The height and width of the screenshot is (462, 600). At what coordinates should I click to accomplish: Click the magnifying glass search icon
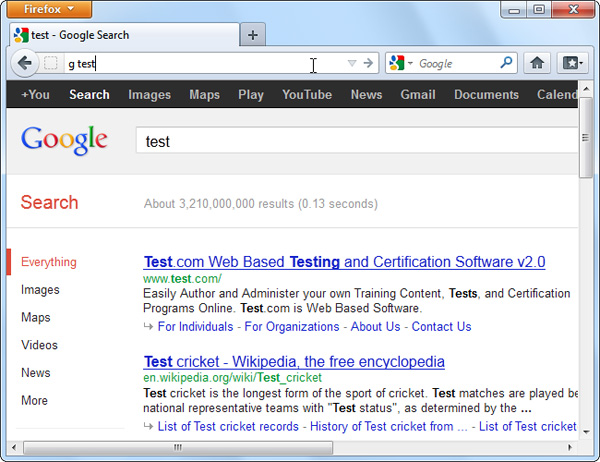point(506,62)
